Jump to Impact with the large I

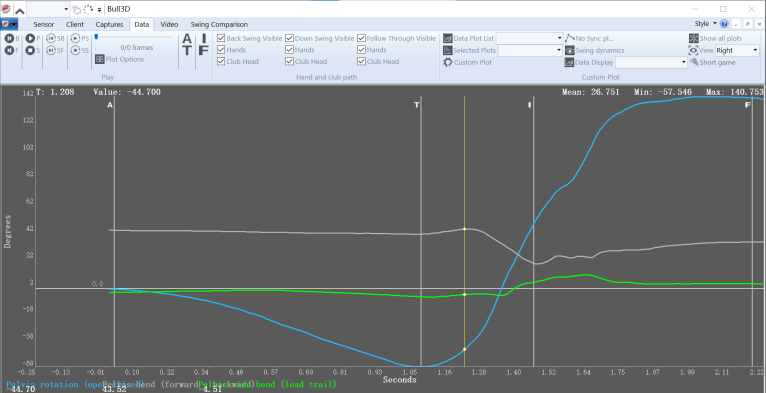(204, 39)
